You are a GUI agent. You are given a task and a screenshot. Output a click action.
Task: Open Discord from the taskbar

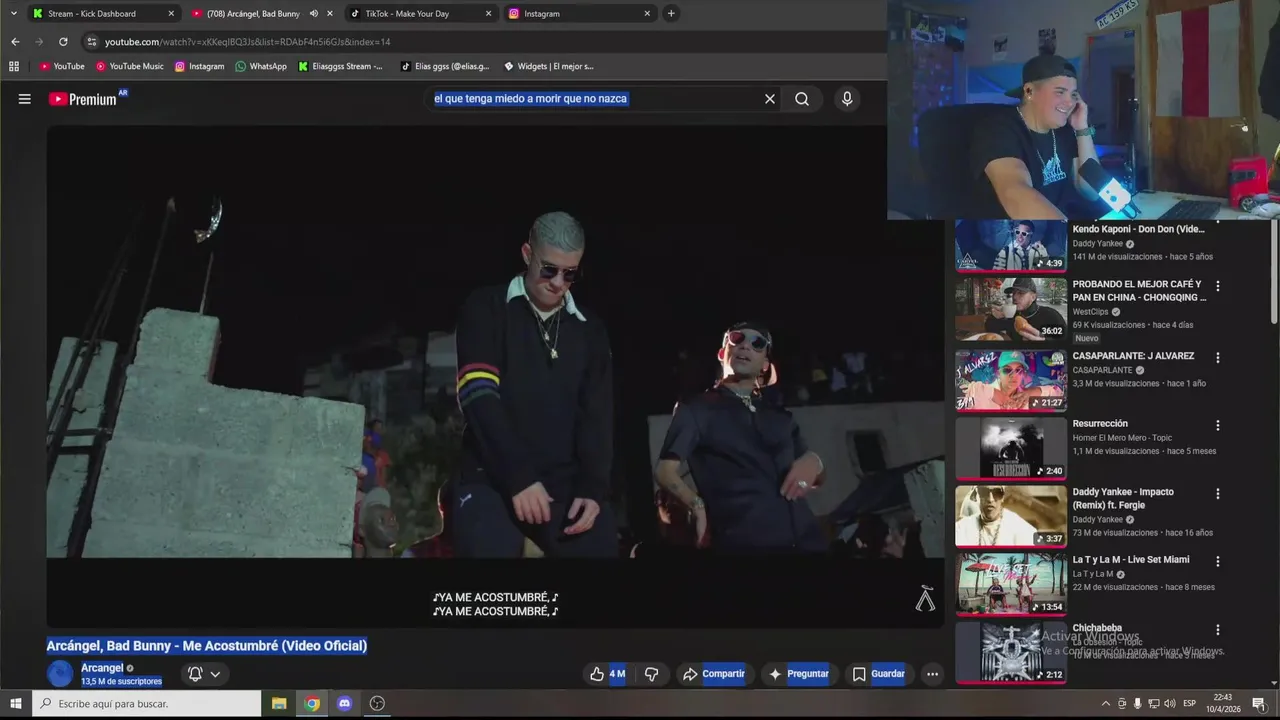pyautogui.click(x=345, y=704)
